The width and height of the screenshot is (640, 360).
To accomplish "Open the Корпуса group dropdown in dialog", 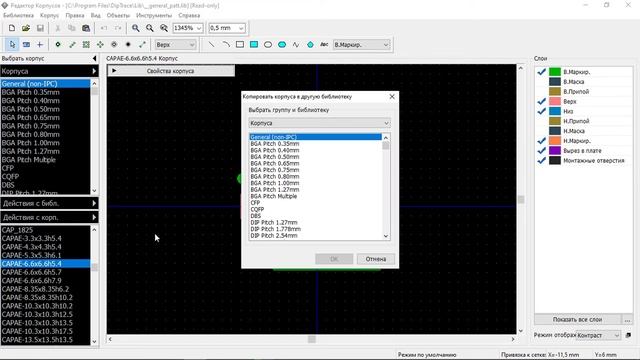I will pos(319,123).
